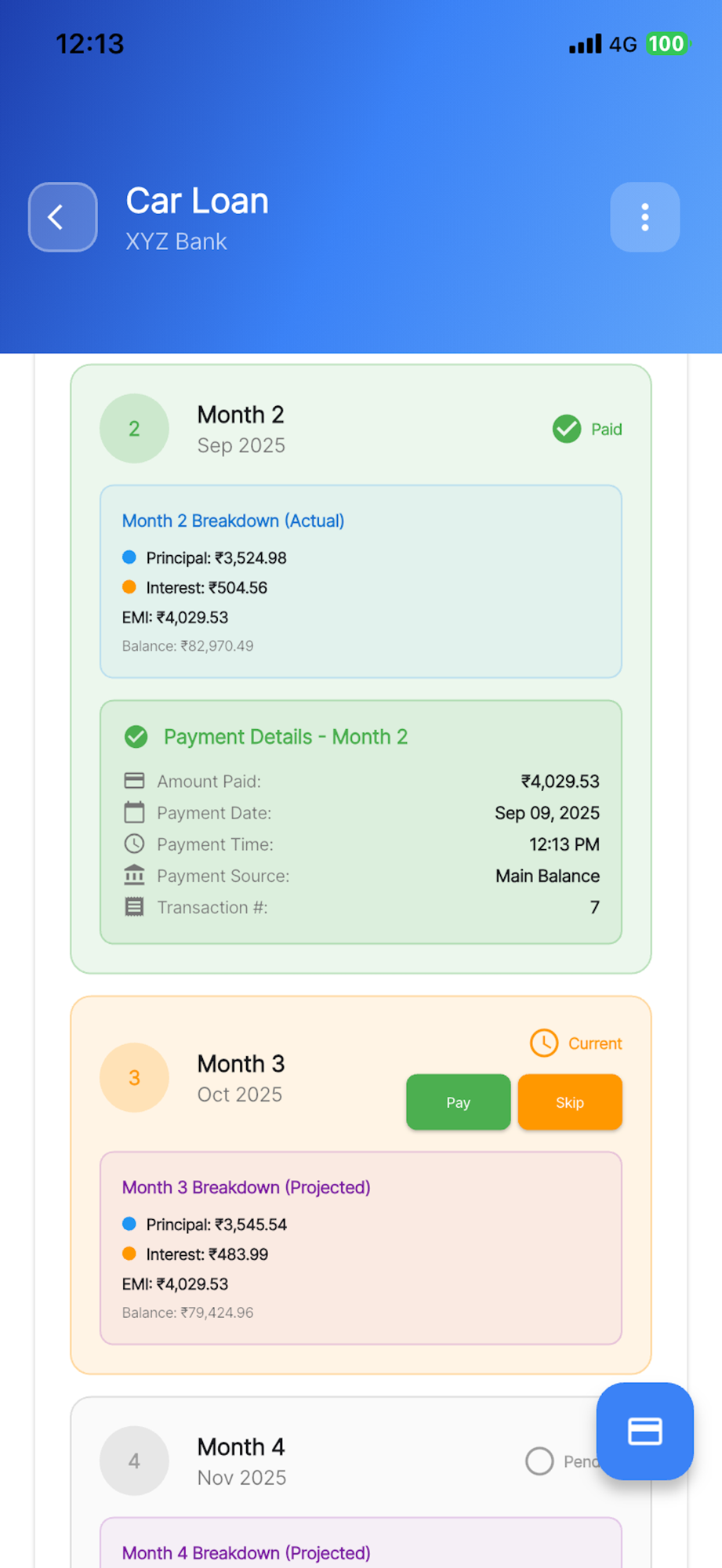The height and width of the screenshot is (1568, 722).
Task: Click the Payment Details checkmark icon
Action: coord(136,737)
